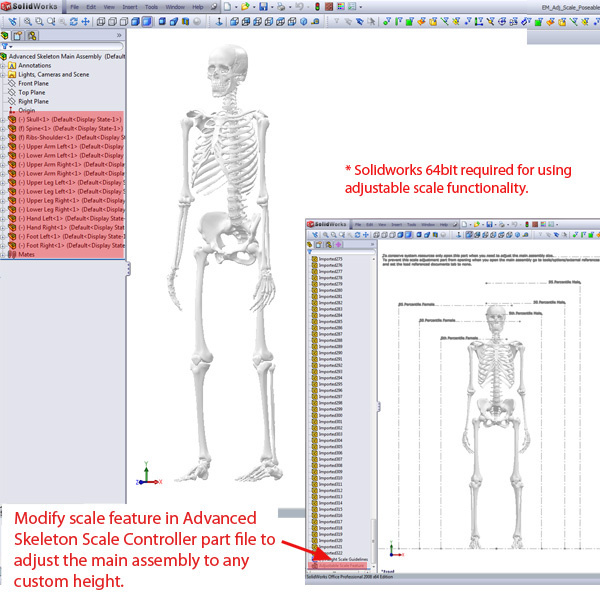The width and height of the screenshot is (600, 600).
Task: Collapse the FeatureManager panel with chevron
Action: (x=119, y=34)
